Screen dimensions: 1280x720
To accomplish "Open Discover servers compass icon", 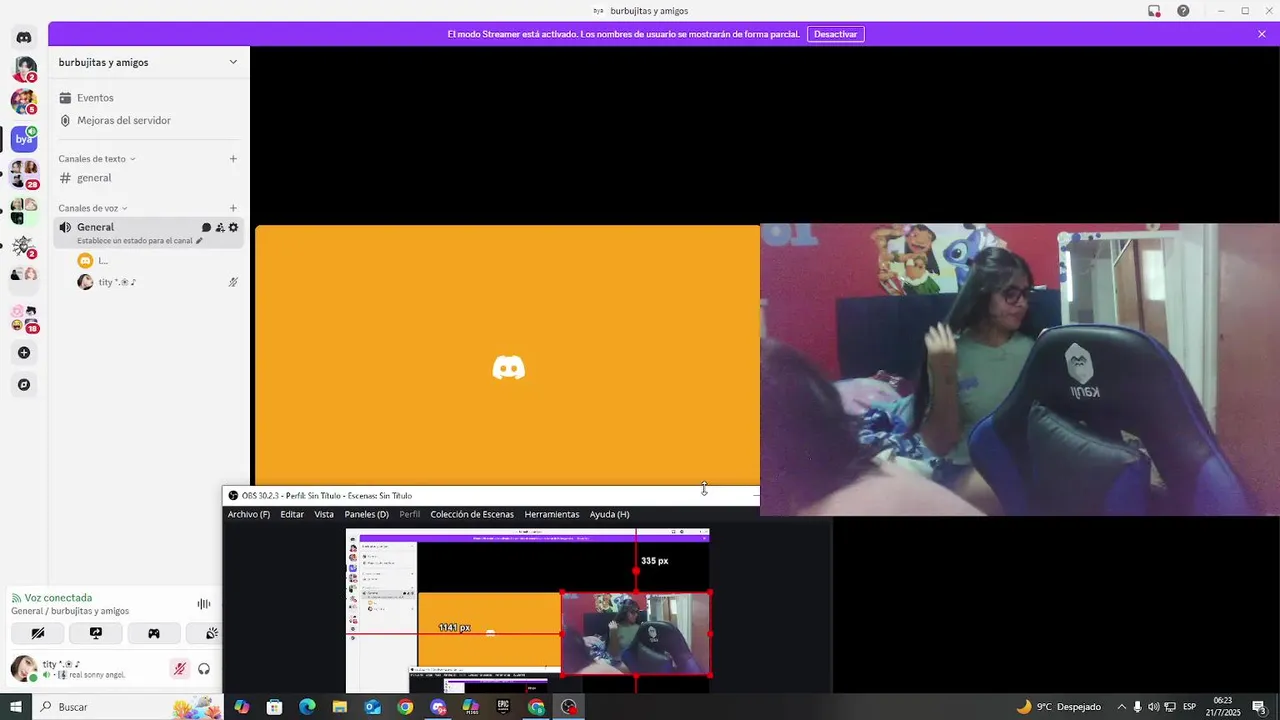I will point(24,385).
